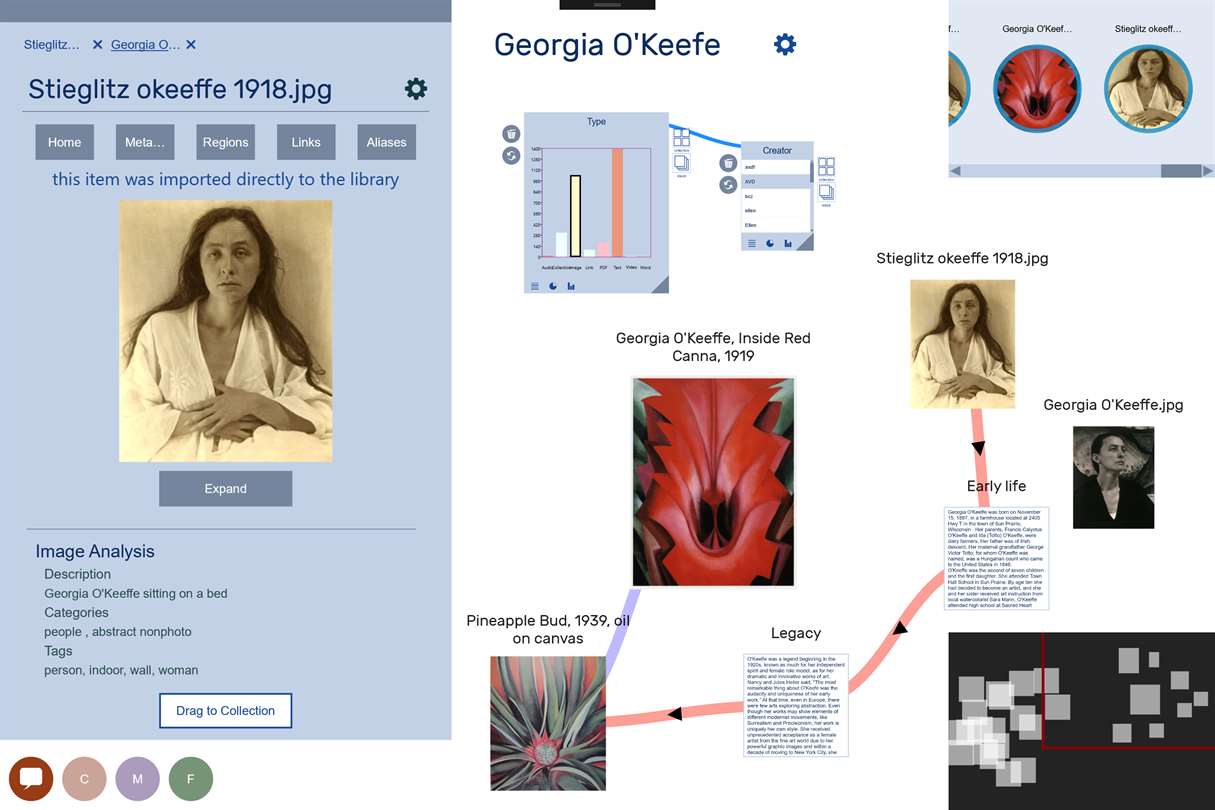
Task: Click the Type chart header
Action: coord(596,121)
